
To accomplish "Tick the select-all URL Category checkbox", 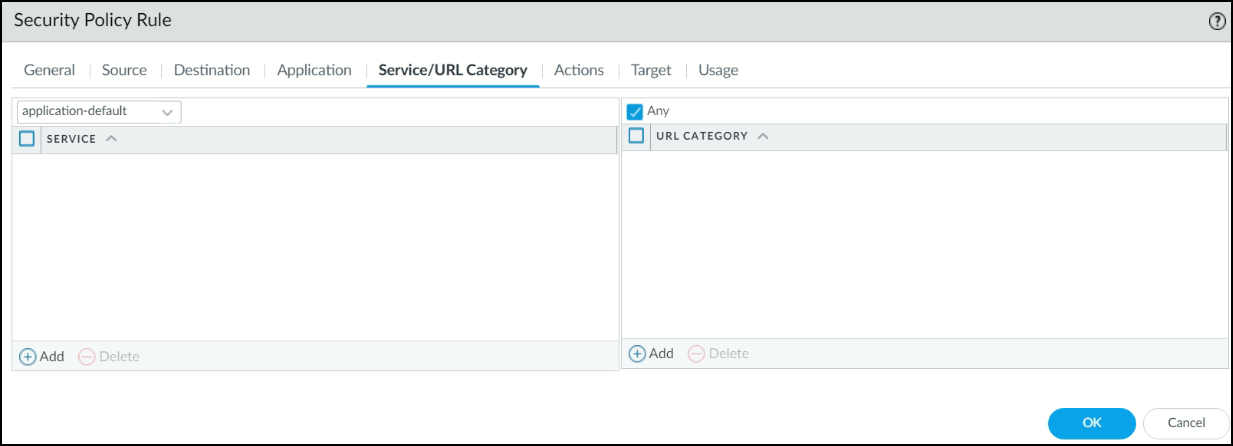I will tap(636, 136).
